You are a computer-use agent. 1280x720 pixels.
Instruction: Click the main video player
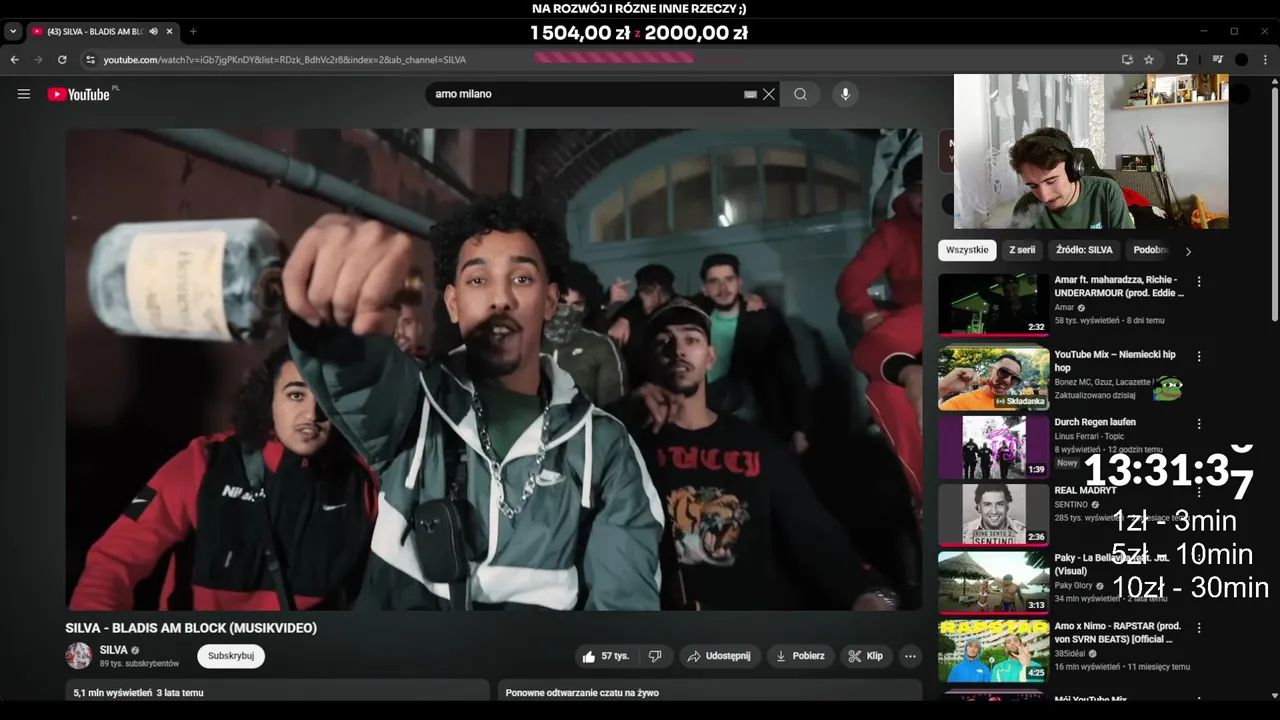point(494,369)
